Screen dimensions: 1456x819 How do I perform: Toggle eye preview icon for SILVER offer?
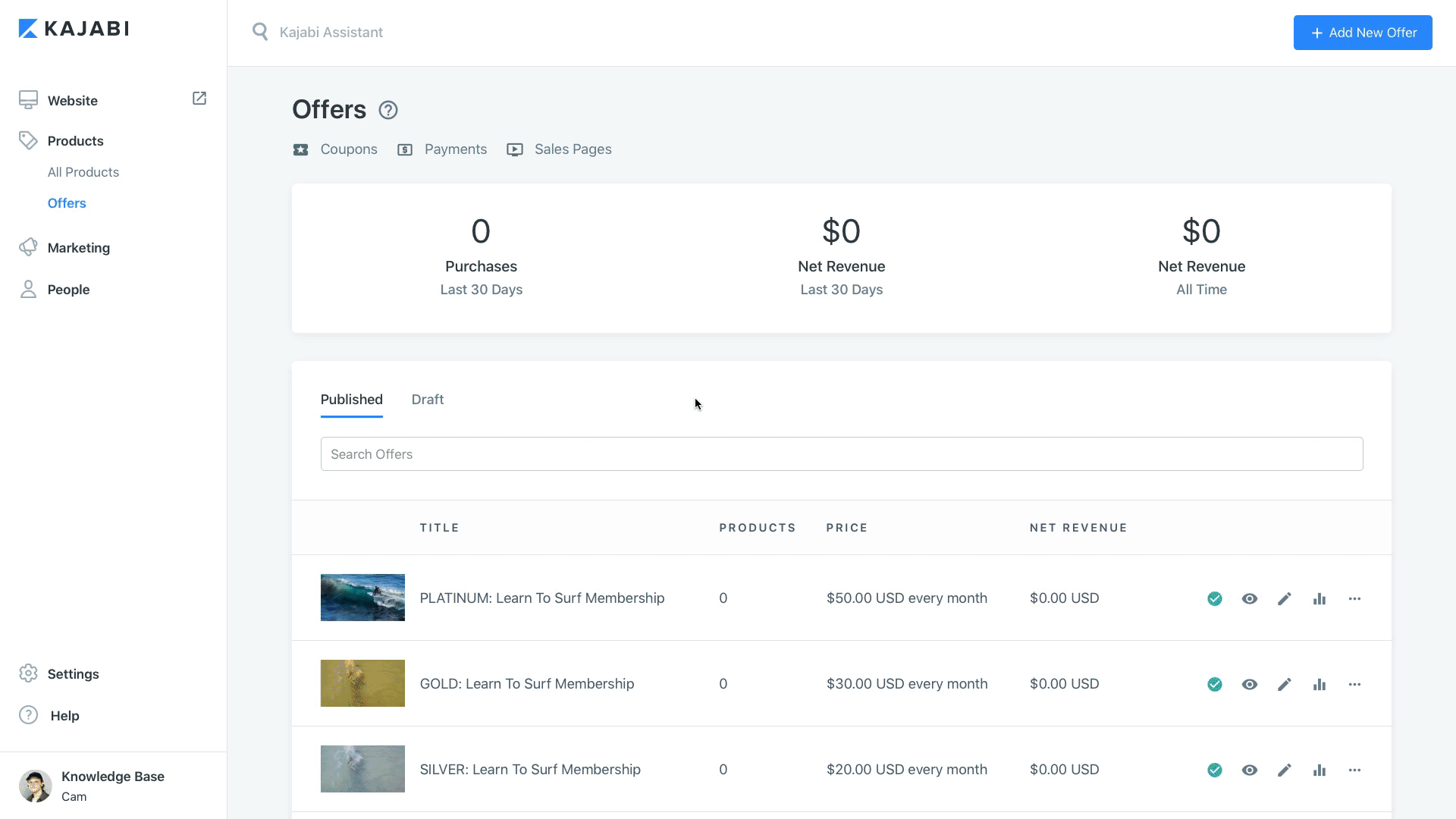pyautogui.click(x=1250, y=770)
